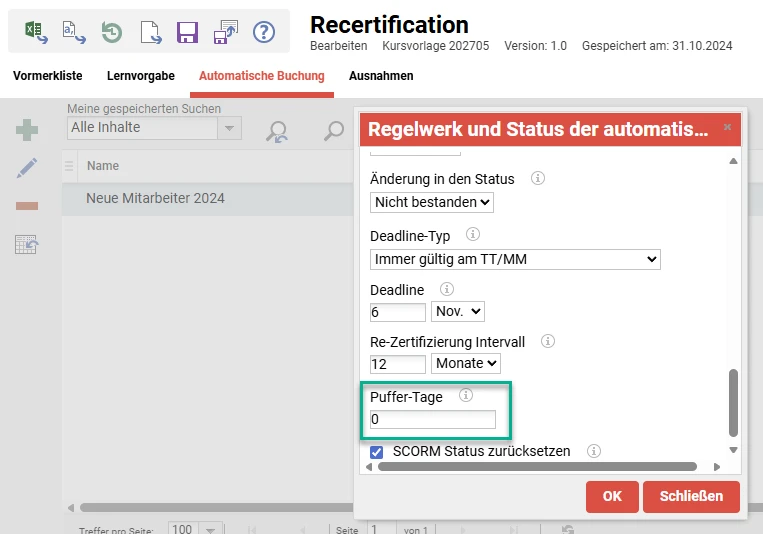This screenshot has height=534, width=763.
Task: Open help via the question mark icon
Action: (x=263, y=31)
